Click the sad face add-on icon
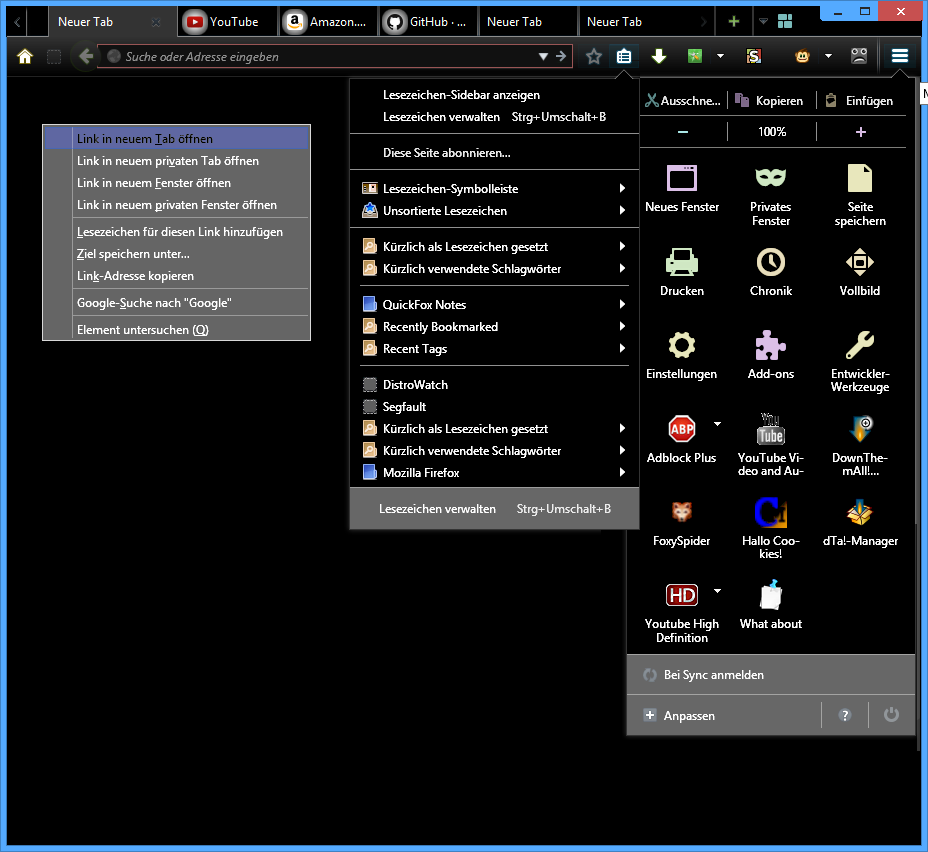 coord(859,56)
